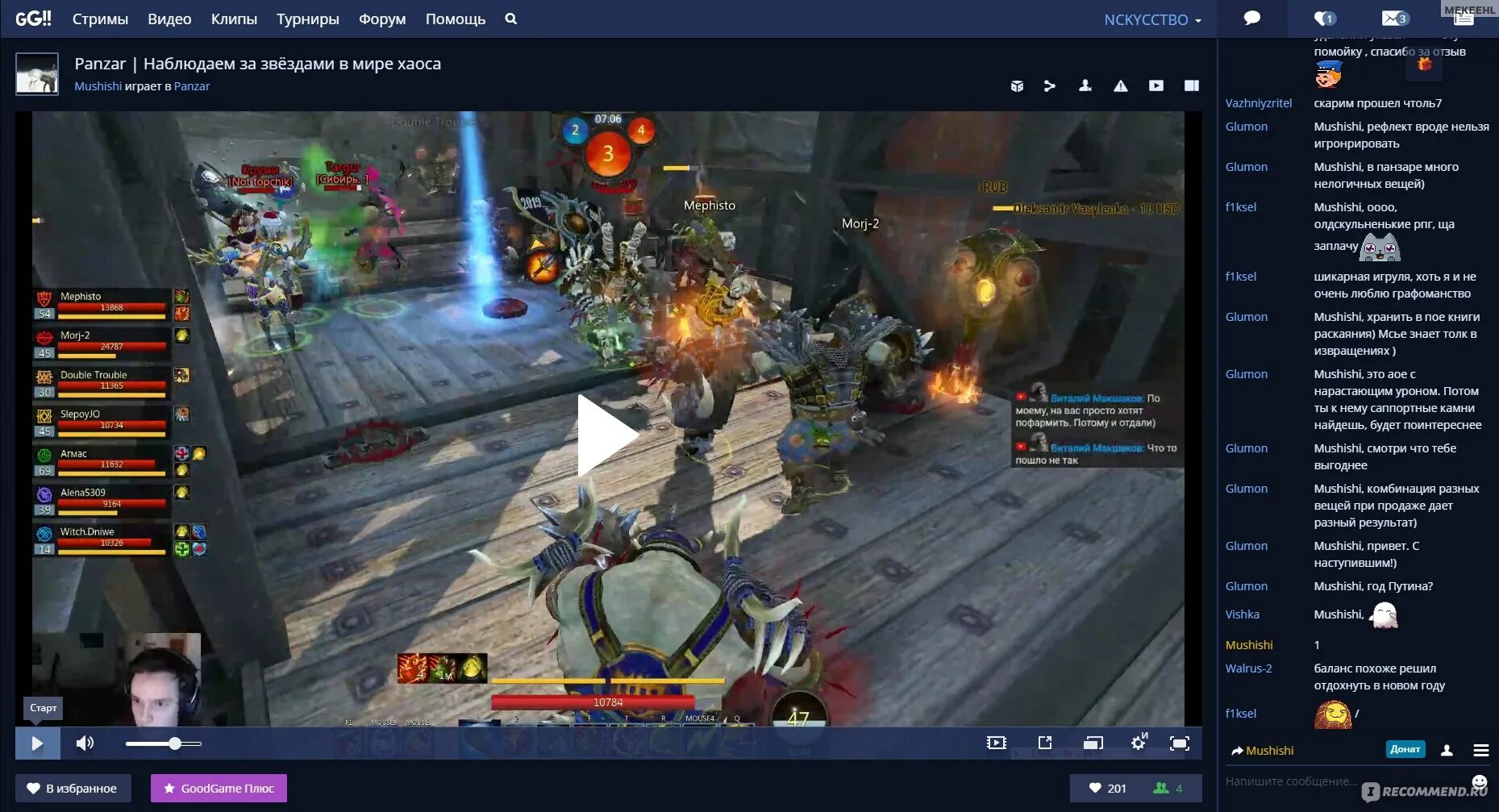Open Mushishi channel link under title
Viewport: 1499px width, 812px height.
point(98,86)
